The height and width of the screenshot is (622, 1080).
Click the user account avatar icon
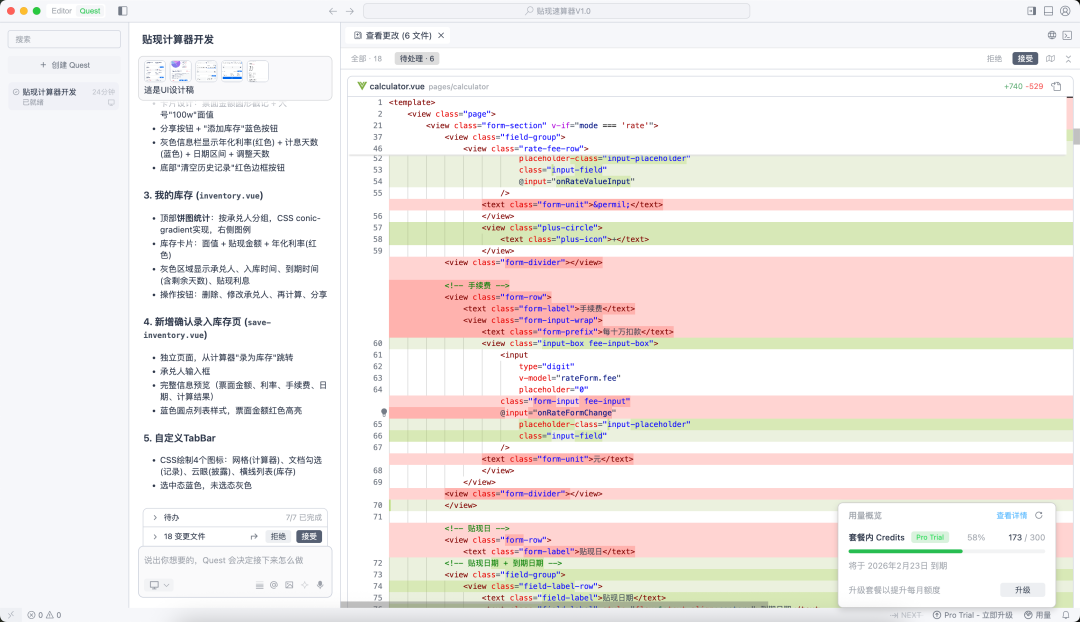coord(1066,11)
